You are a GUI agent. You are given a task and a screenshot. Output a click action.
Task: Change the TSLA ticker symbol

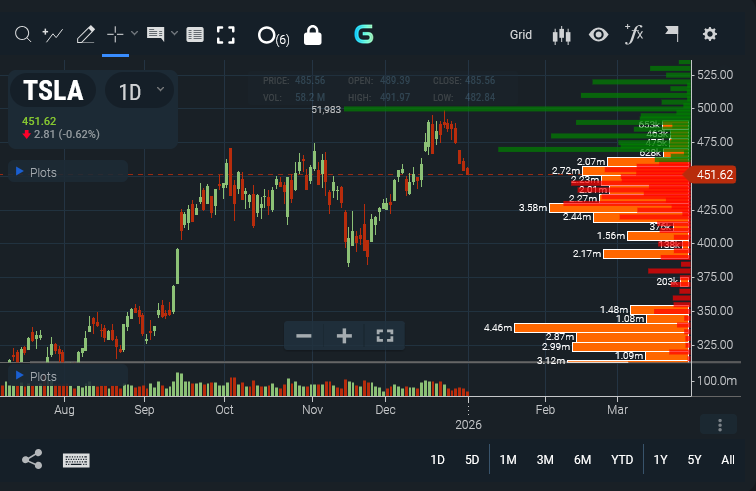tap(53, 90)
